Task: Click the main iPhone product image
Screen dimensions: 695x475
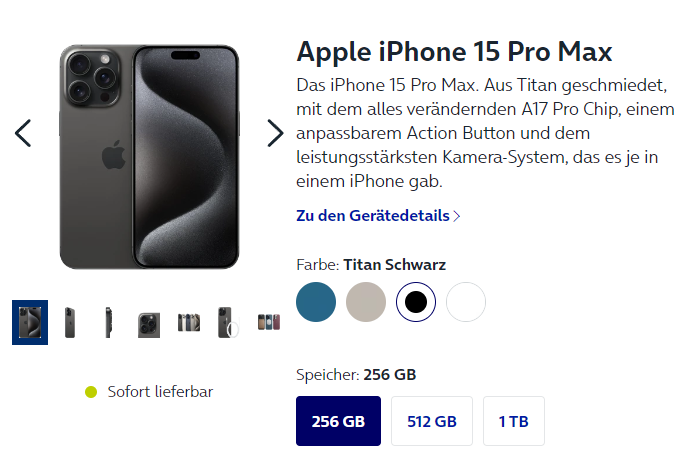Action: point(149,156)
